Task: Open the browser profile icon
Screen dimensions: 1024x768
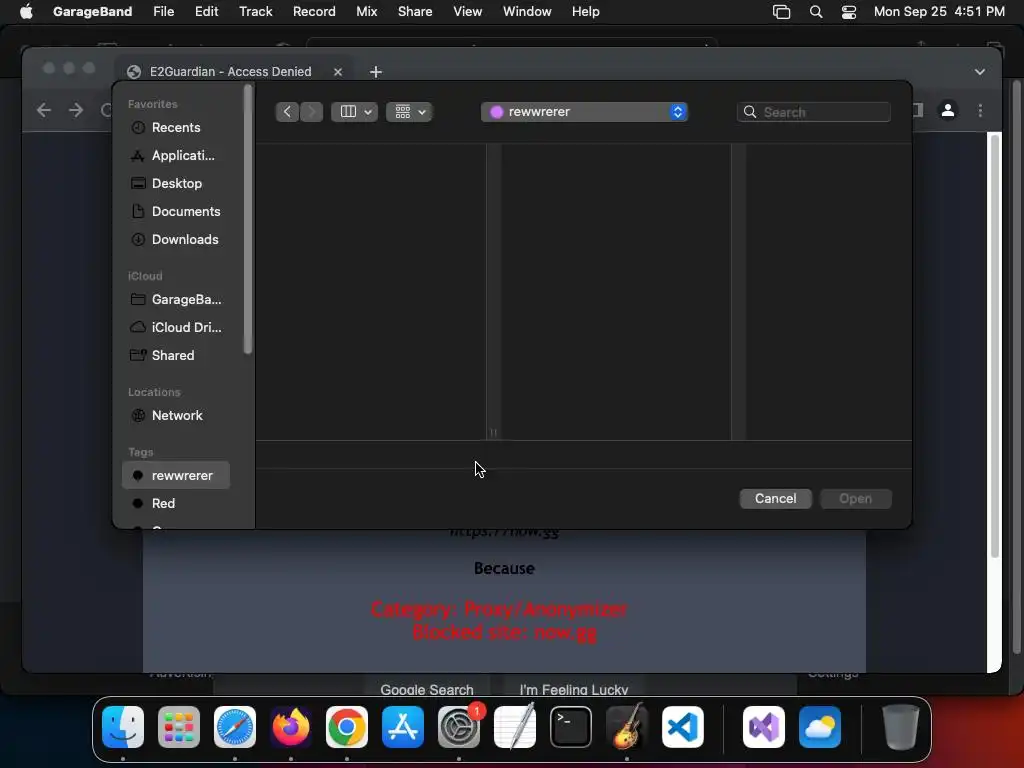Action: click(x=948, y=110)
